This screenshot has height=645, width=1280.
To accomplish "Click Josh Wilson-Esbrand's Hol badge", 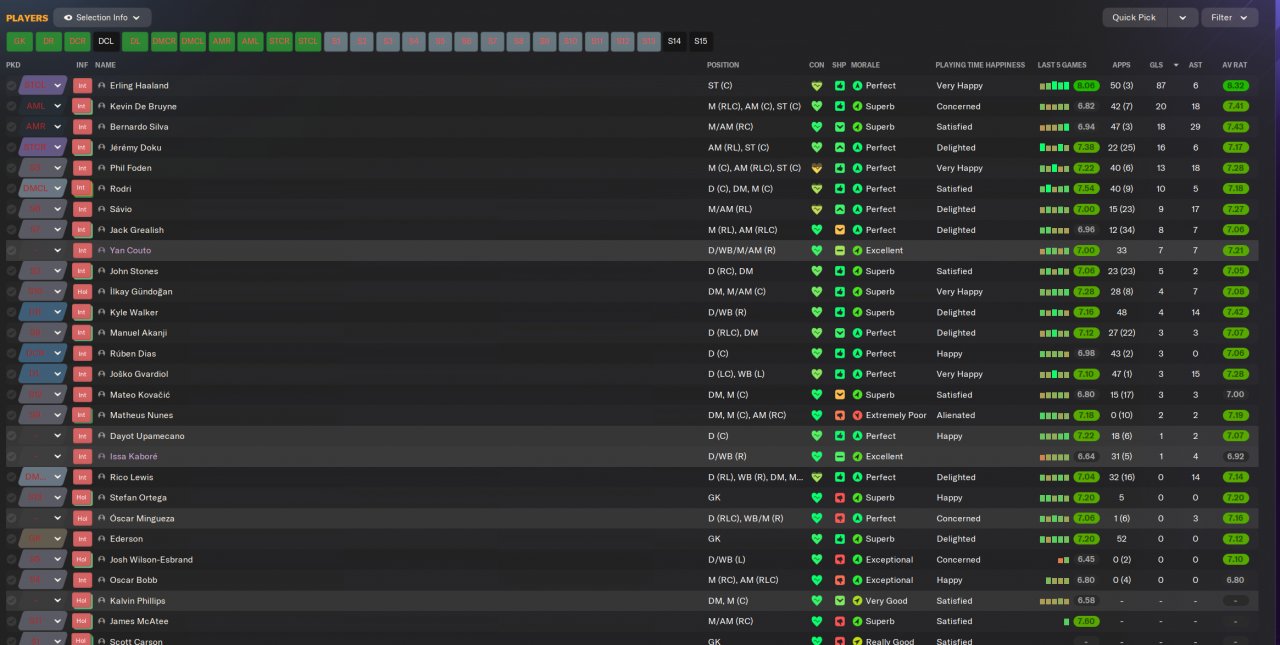I will click(82, 560).
